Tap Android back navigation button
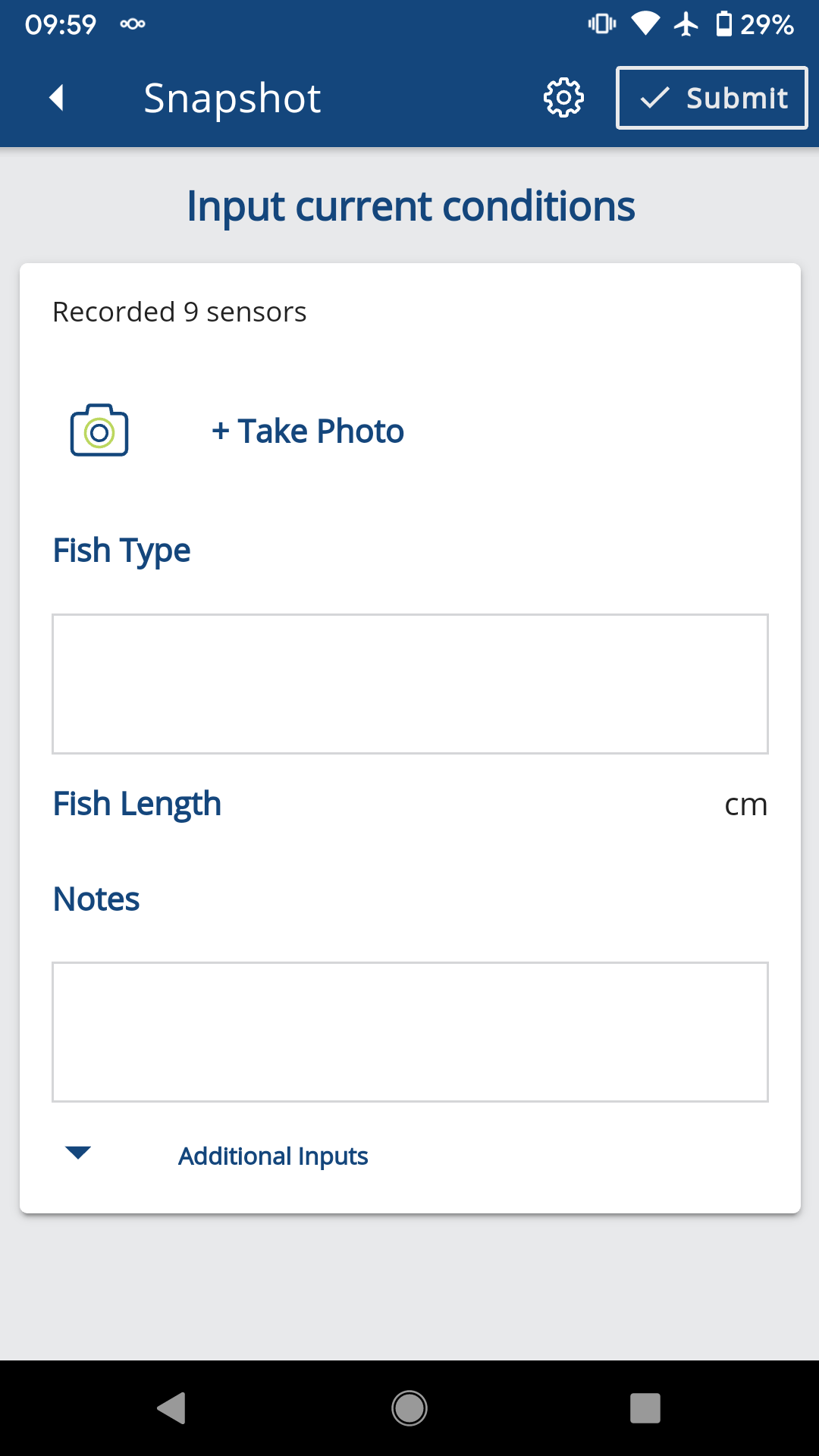This screenshot has width=819, height=1456. point(171,1408)
